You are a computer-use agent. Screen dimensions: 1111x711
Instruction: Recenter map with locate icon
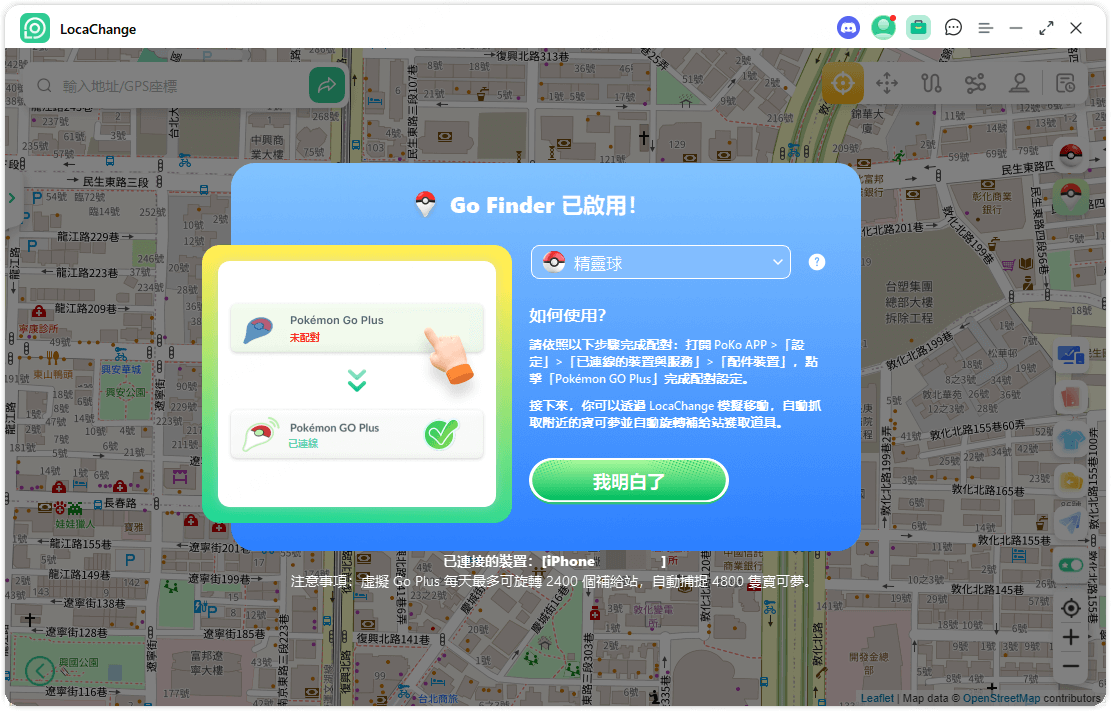(1071, 608)
